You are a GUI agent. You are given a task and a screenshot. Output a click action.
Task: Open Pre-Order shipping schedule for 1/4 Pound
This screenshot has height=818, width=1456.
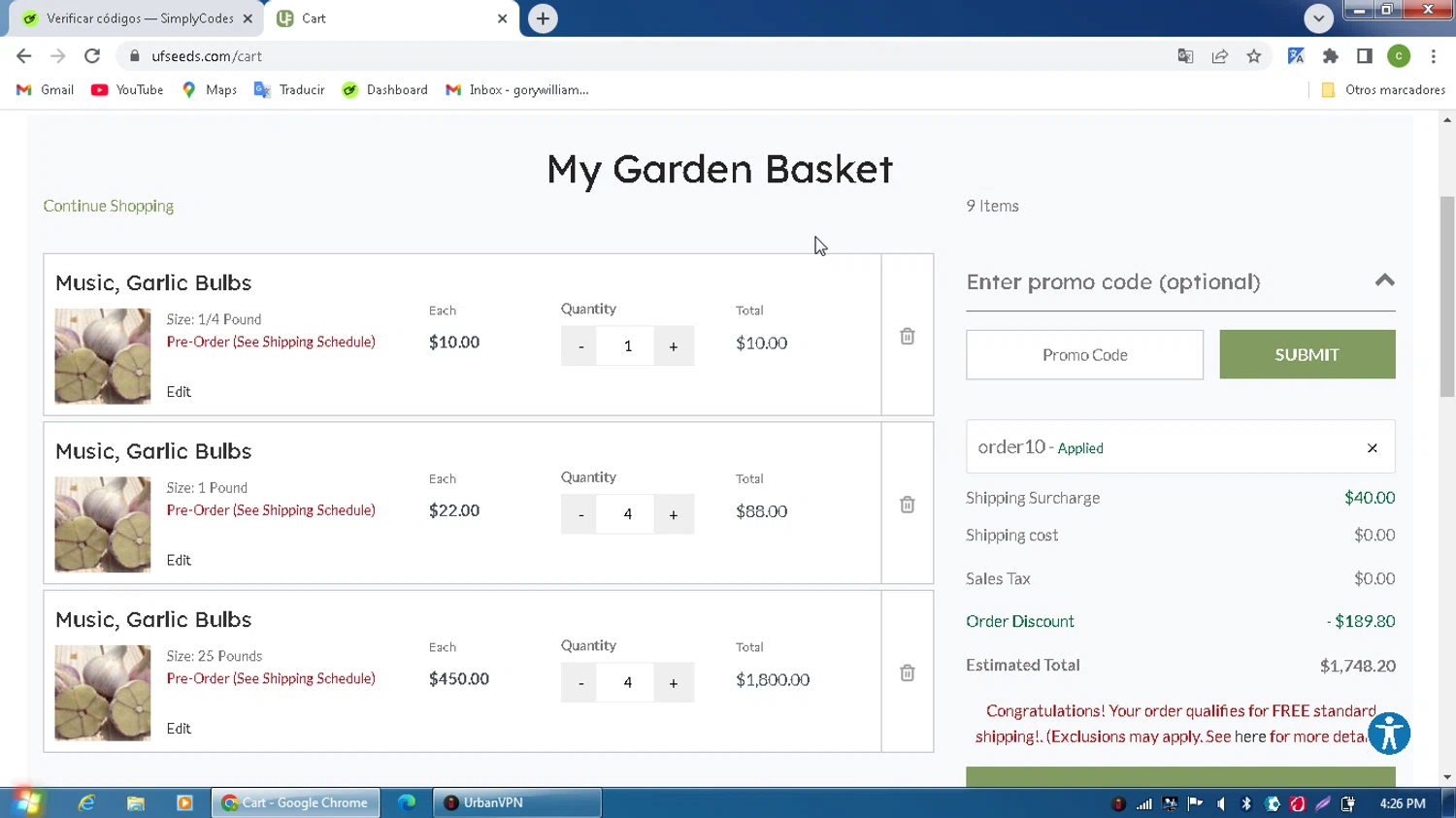[x=271, y=342]
